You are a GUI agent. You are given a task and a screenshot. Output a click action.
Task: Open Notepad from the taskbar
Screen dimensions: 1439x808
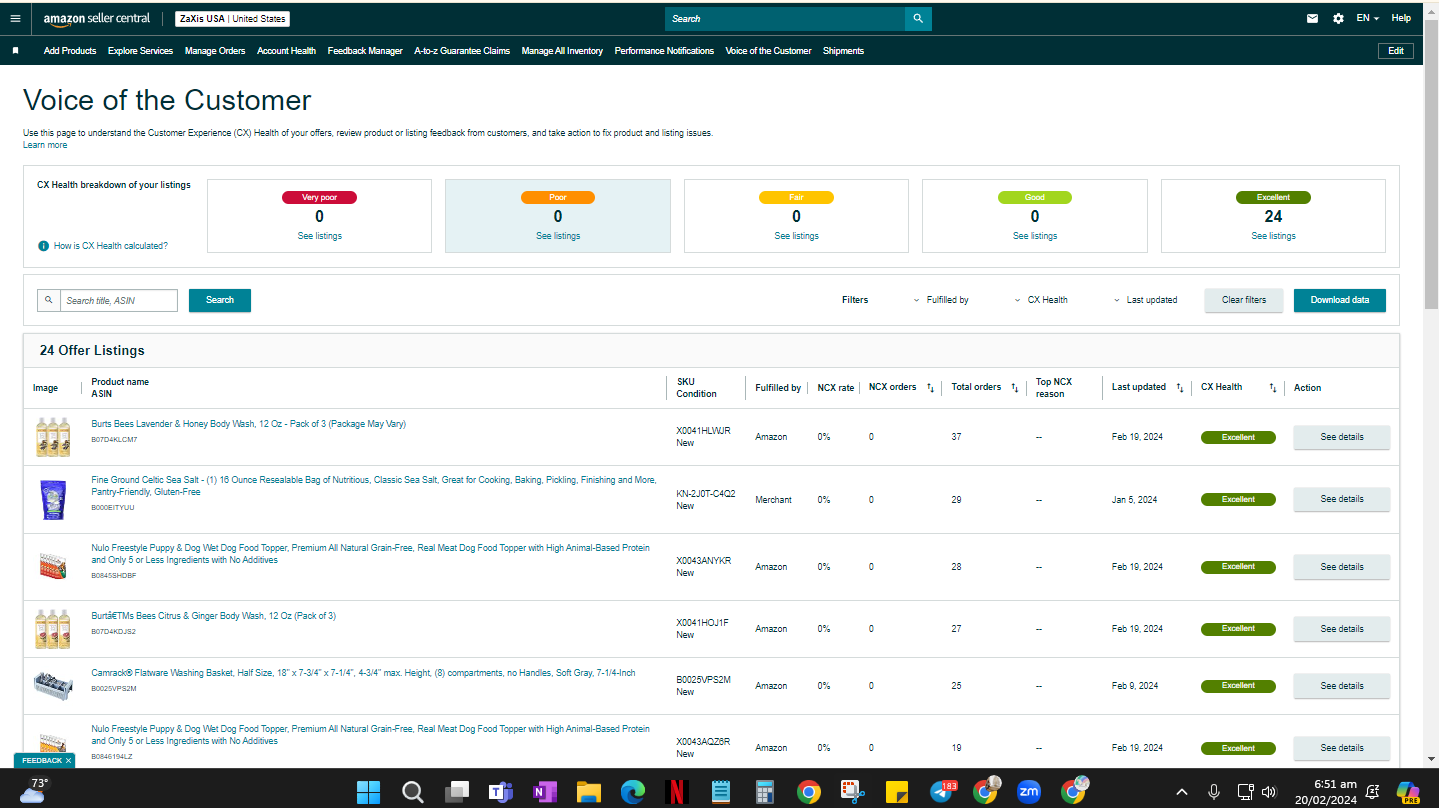tap(720, 792)
